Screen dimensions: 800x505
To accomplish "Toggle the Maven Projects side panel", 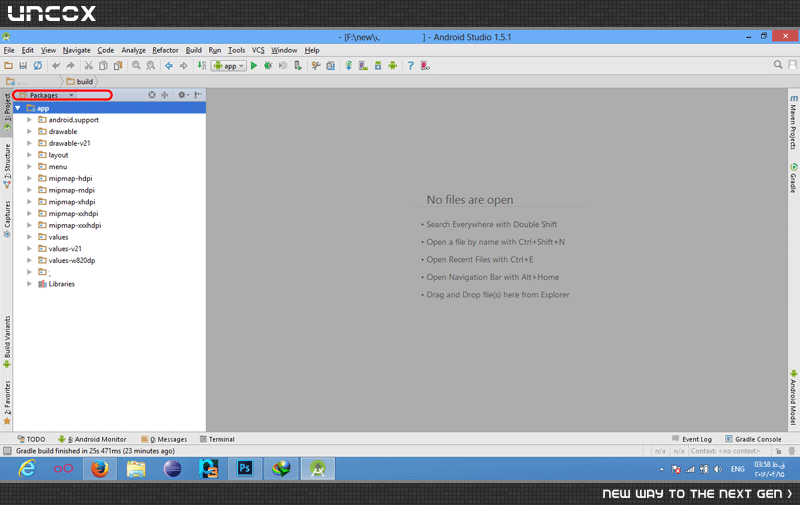I will 793,122.
